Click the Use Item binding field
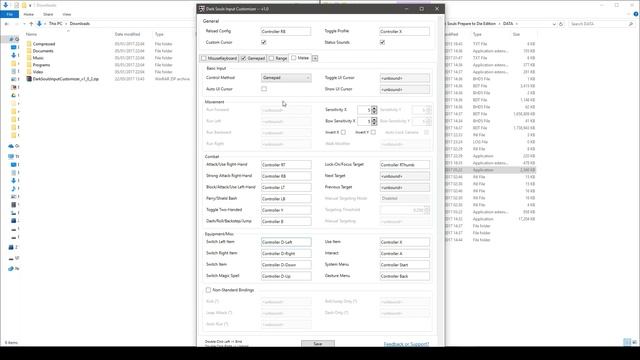The width and height of the screenshot is (640, 360). [x=404, y=242]
